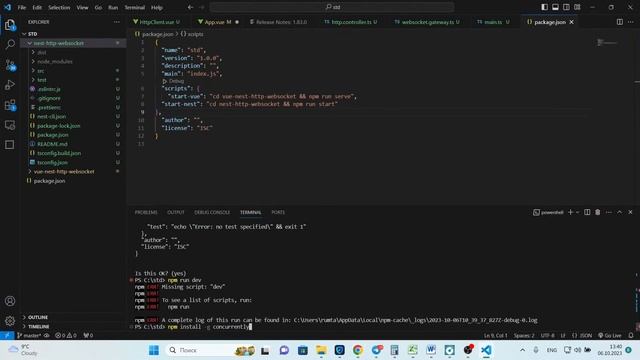
Task: Open package-lock.json in explorer
Action: pyautogui.click(x=58, y=126)
